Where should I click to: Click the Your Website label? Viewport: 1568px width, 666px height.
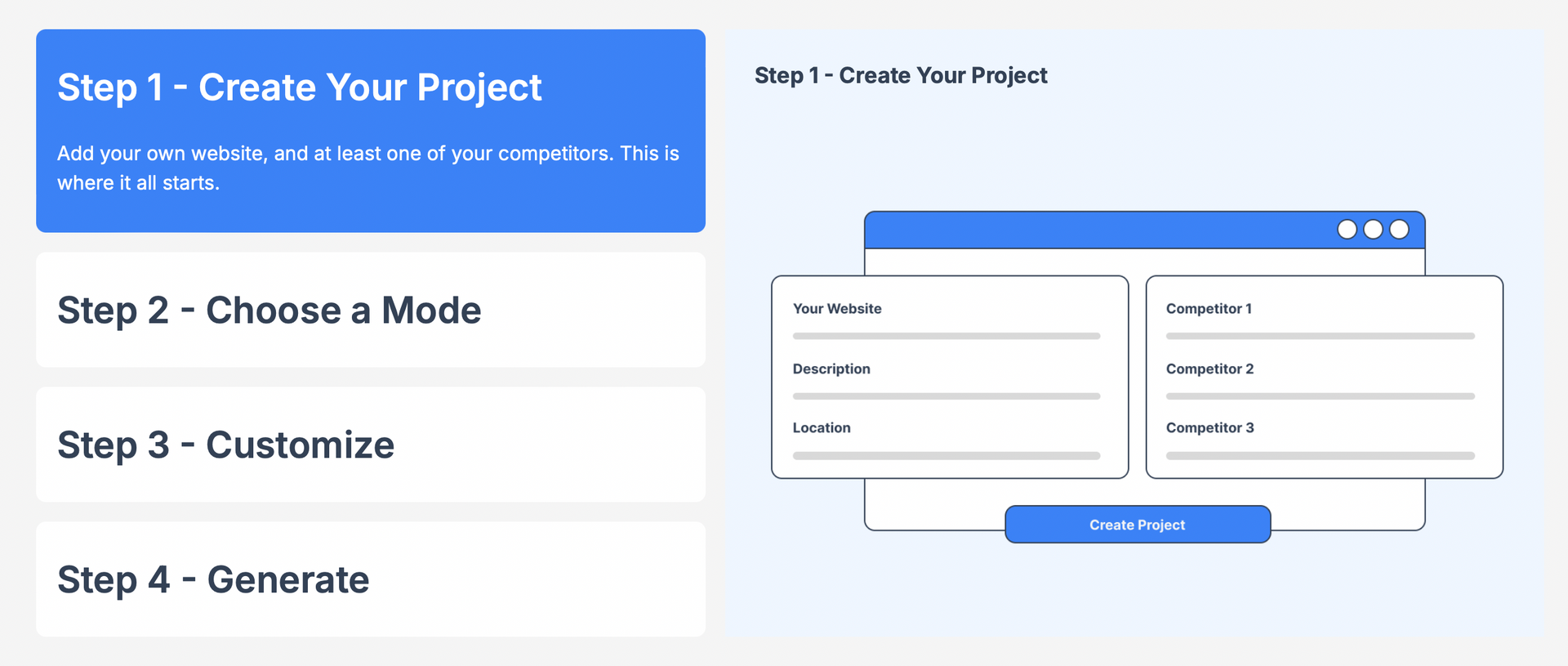tap(837, 309)
